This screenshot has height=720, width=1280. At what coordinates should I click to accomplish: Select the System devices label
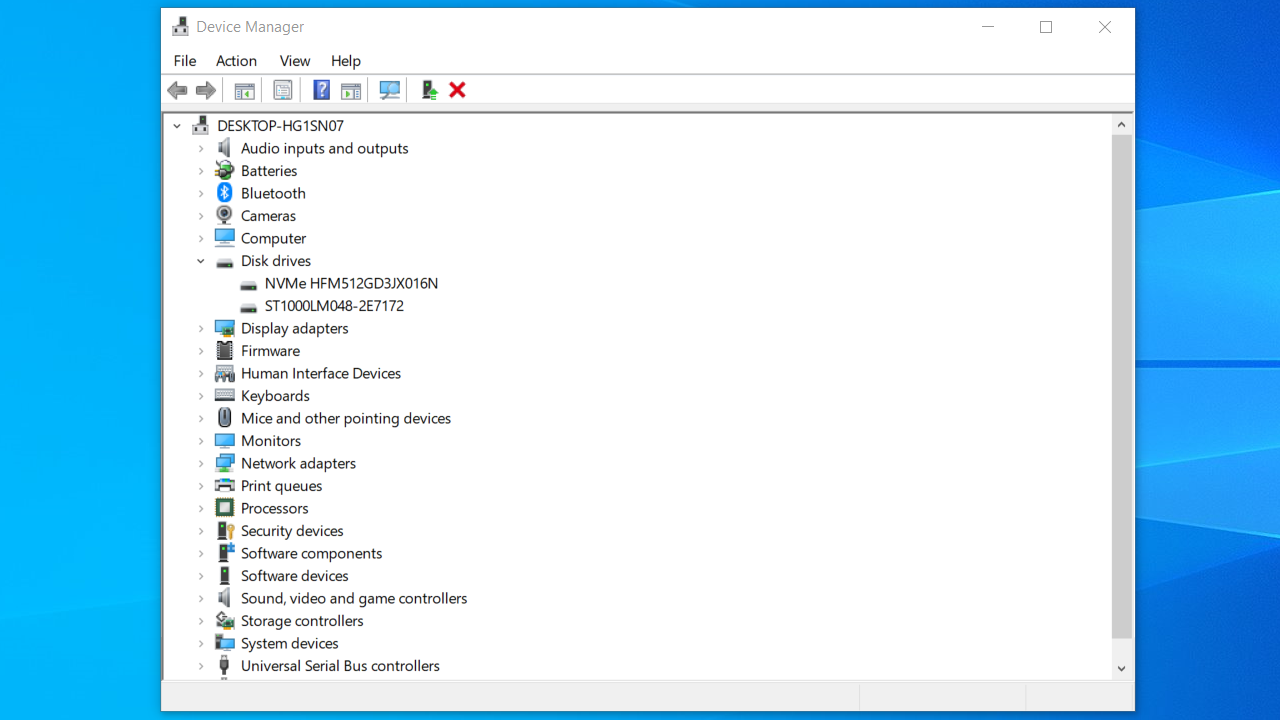point(289,643)
